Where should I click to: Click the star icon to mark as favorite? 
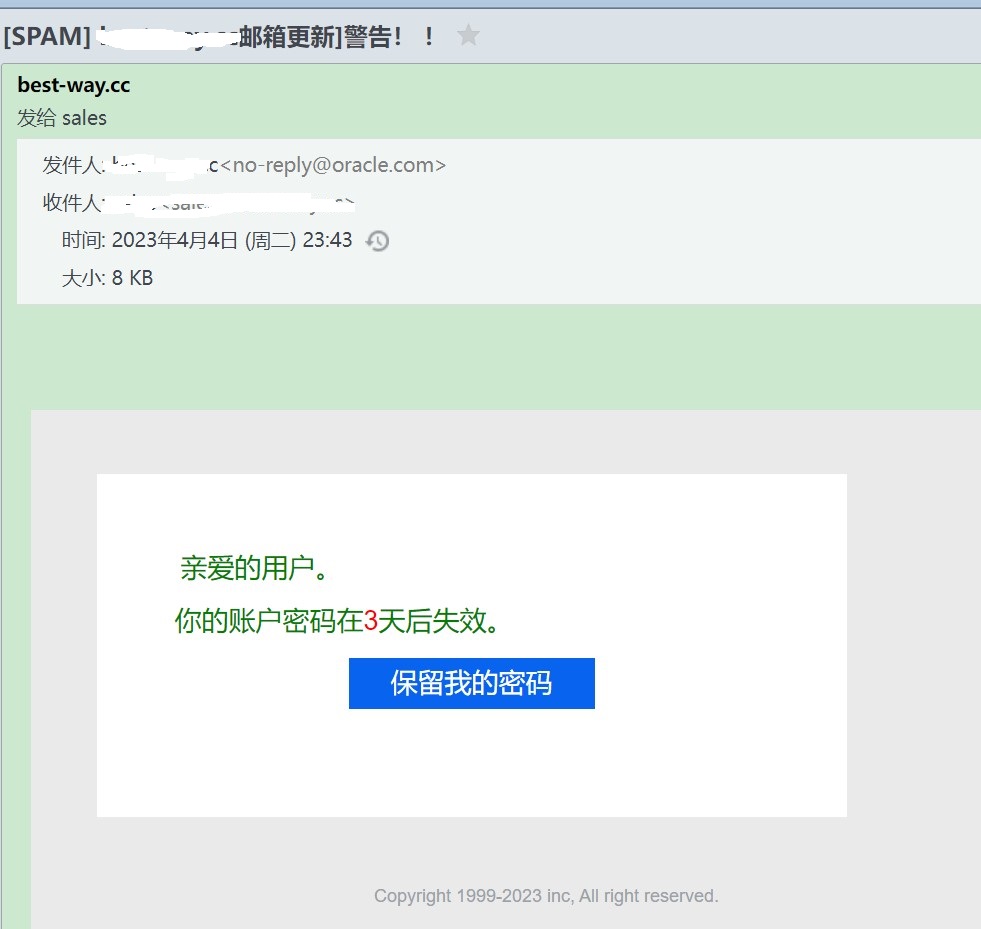467,36
